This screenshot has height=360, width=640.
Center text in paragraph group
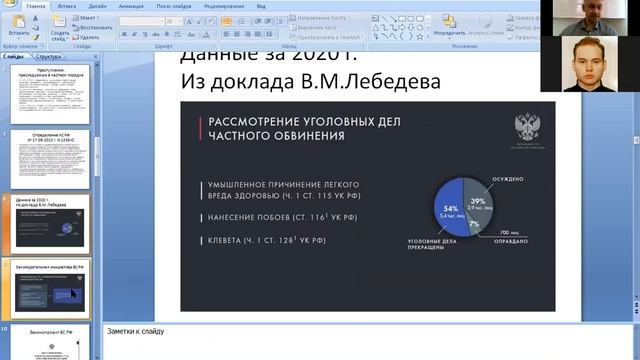click(x=237, y=35)
